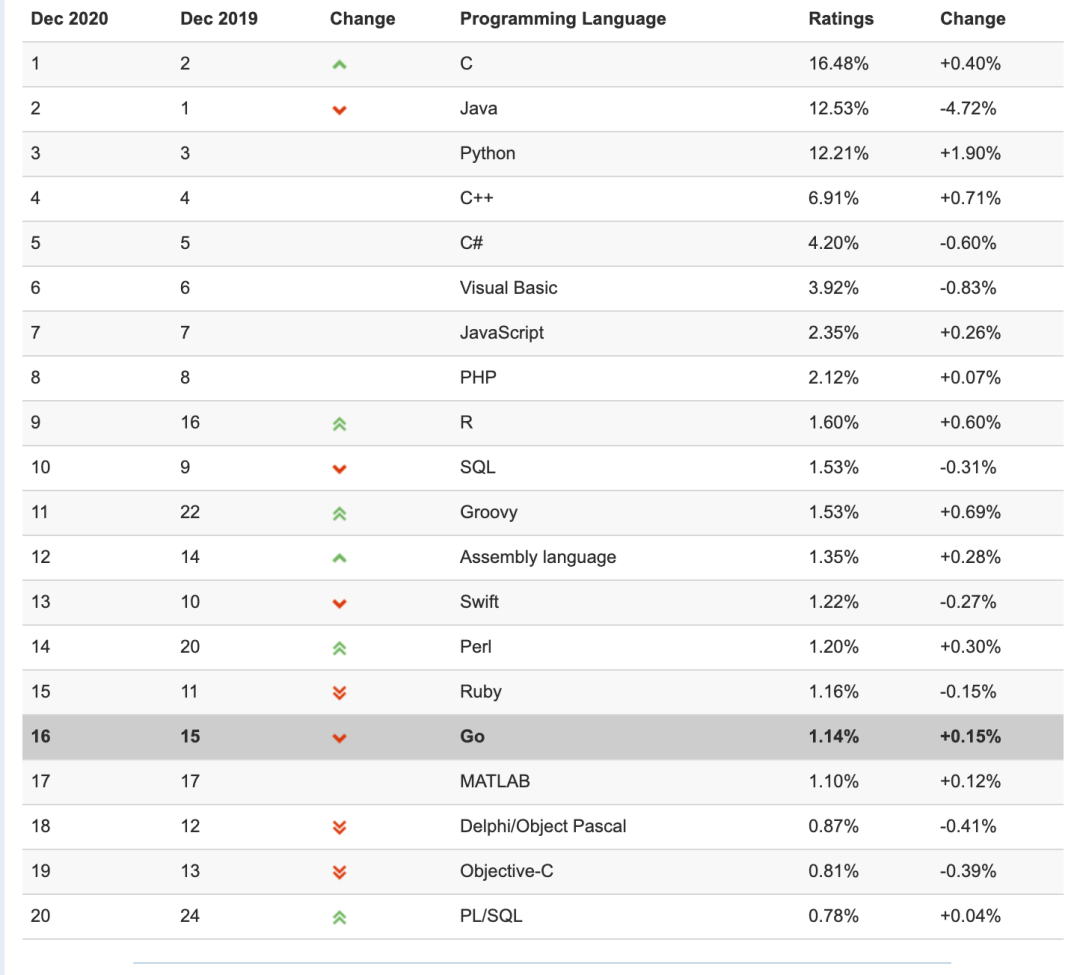
Task: Click the green up arrow beside C
Action: click(339, 65)
